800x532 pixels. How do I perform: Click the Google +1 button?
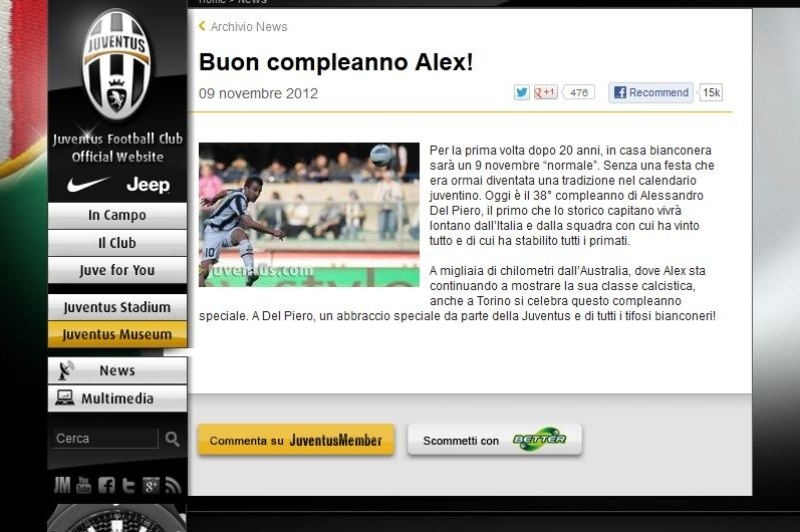(545, 92)
